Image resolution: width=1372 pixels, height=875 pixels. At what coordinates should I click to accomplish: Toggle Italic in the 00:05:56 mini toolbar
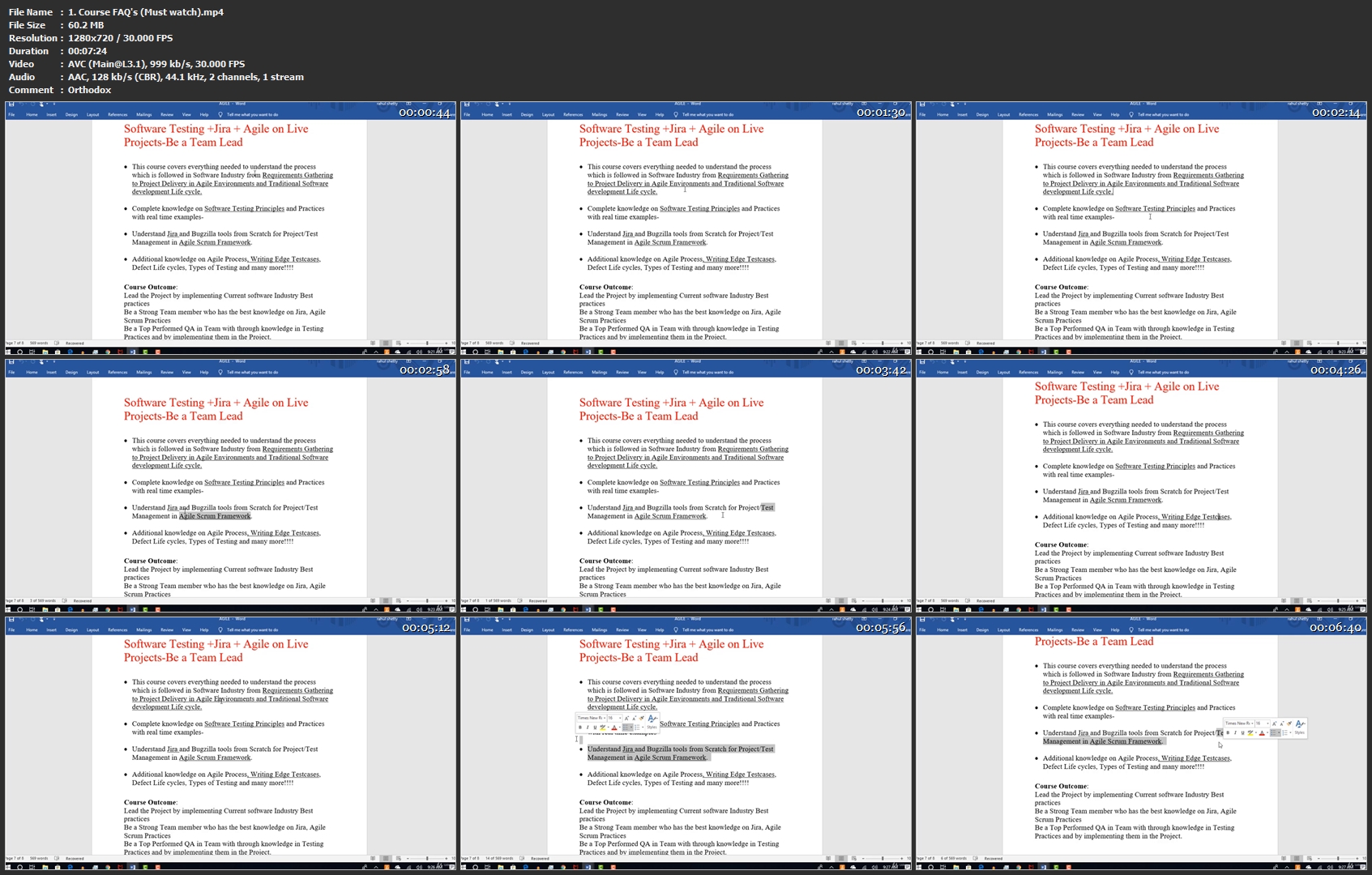coord(588,728)
